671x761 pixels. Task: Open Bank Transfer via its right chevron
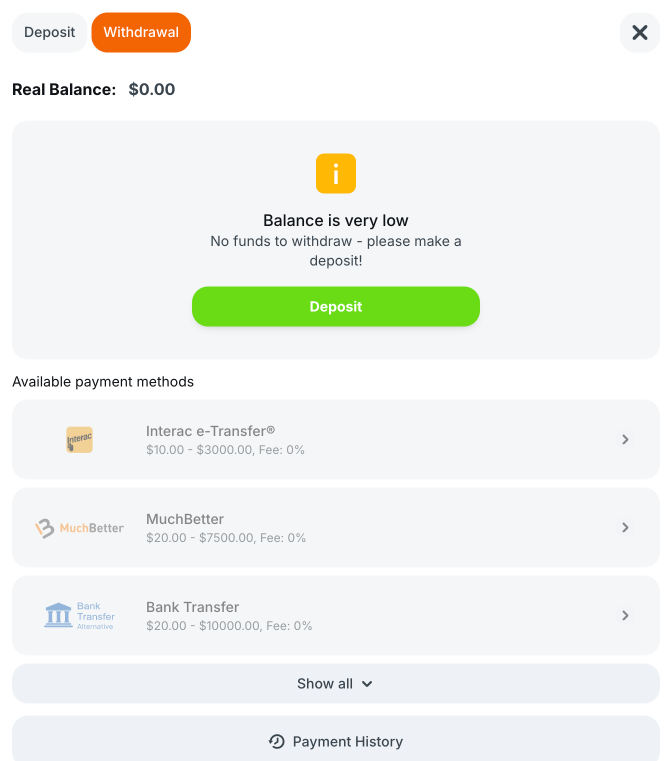tap(625, 615)
